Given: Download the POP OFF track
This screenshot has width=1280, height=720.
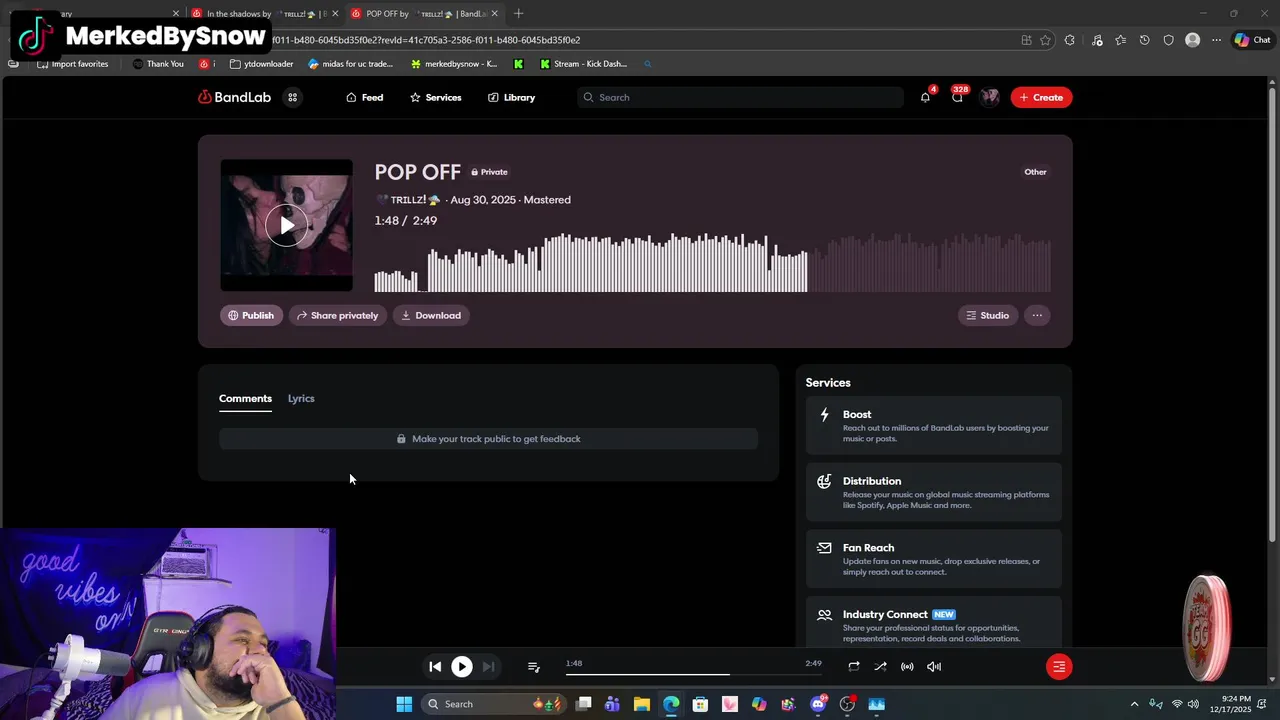Looking at the screenshot, I should (x=431, y=315).
